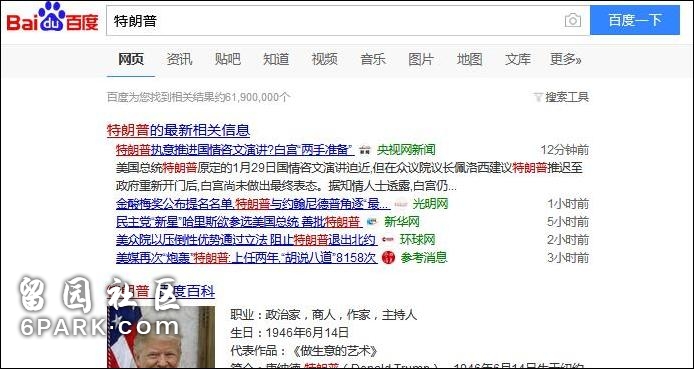The image size is (694, 369).
Task: Click the 央视网新闻 source icon
Action: [x=365, y=150]
